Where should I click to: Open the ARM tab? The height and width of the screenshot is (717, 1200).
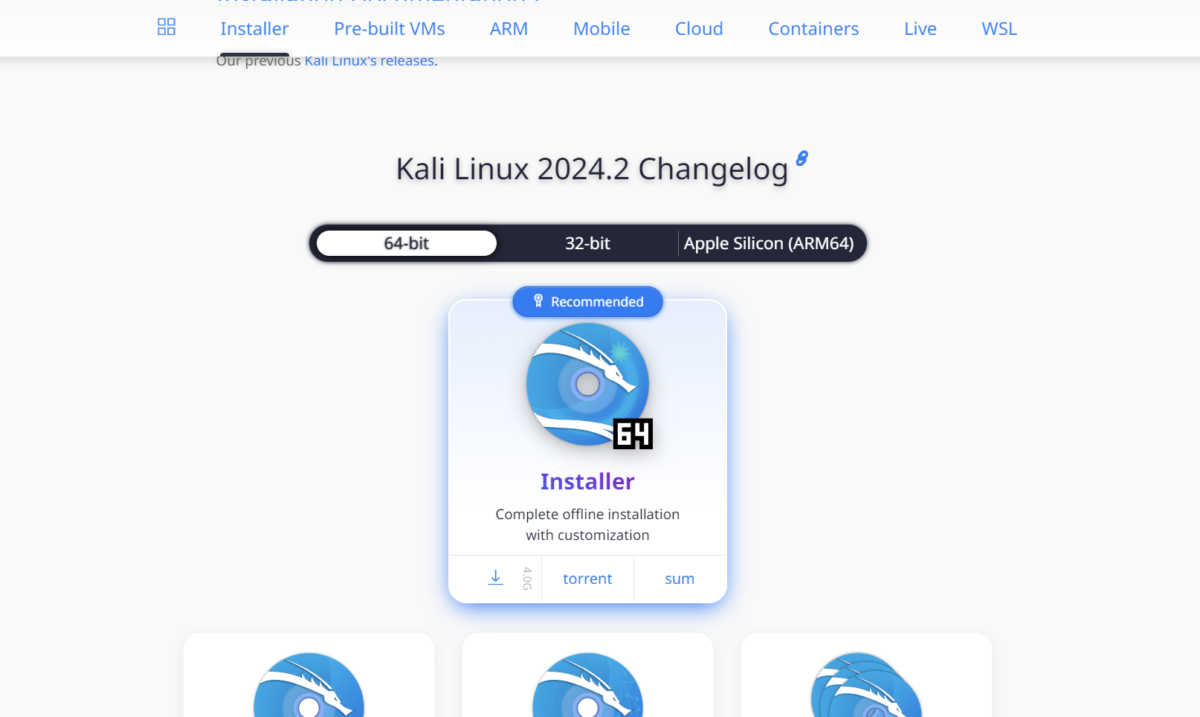pyautogui.click(x=508, y=28)
